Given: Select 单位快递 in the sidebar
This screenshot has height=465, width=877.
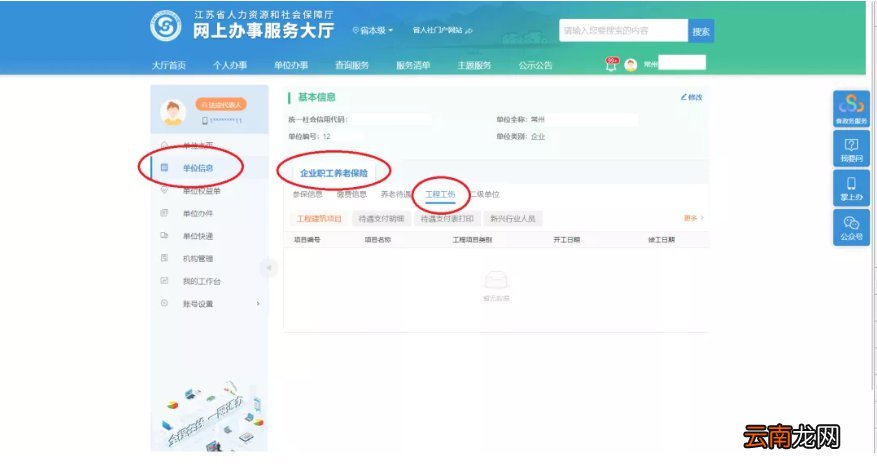Looking at the screenshot, I should (x=198, y=236).
